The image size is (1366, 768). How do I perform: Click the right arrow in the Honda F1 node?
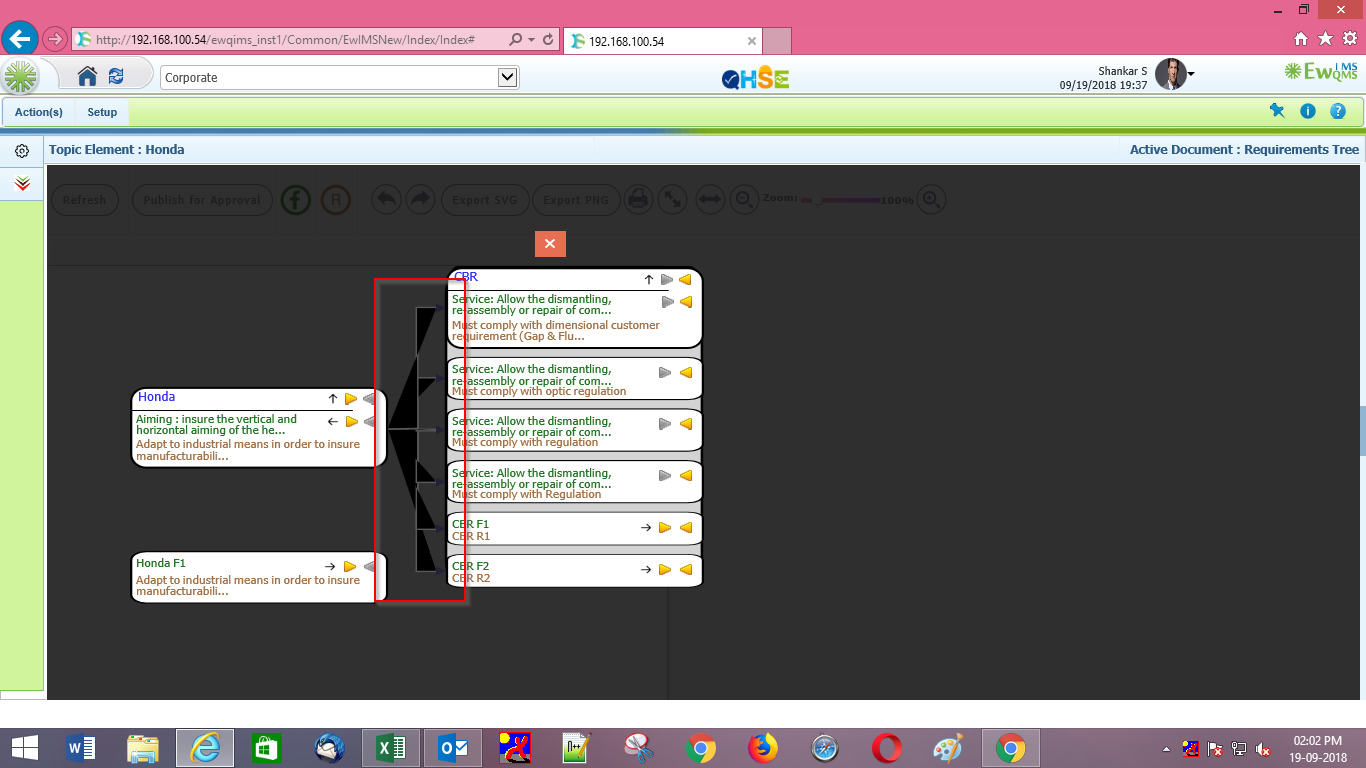click(x=330, y=566)
